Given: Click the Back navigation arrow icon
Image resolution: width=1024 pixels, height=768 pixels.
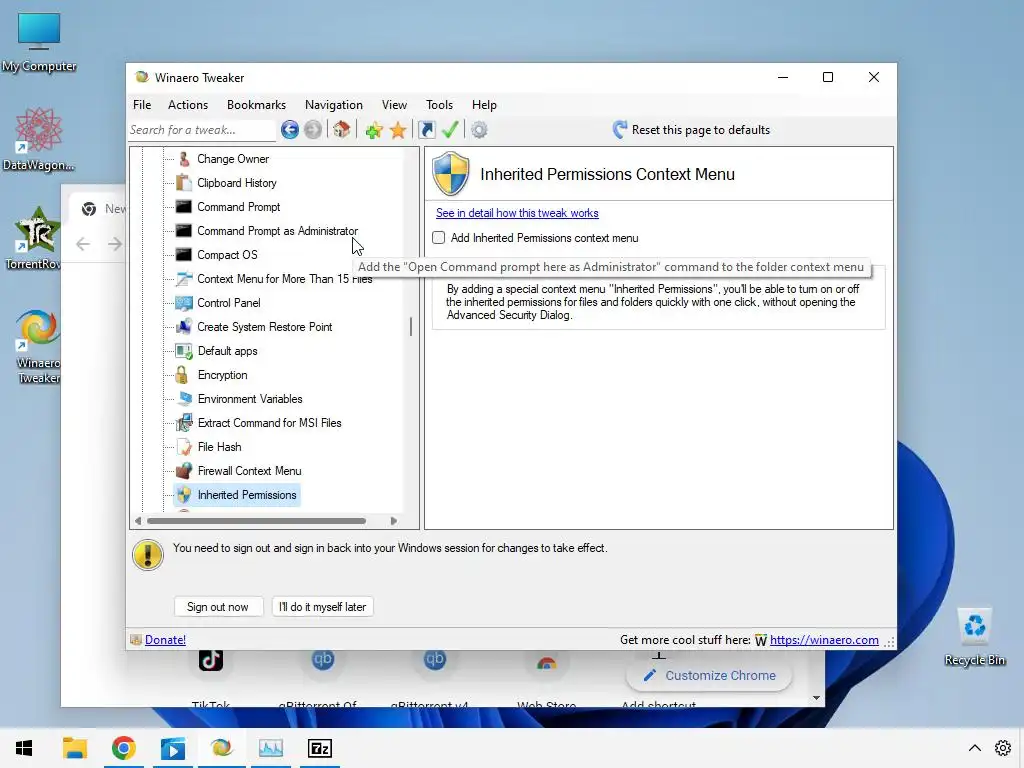Looking at the screenshot, I should [x=290, y=130].
